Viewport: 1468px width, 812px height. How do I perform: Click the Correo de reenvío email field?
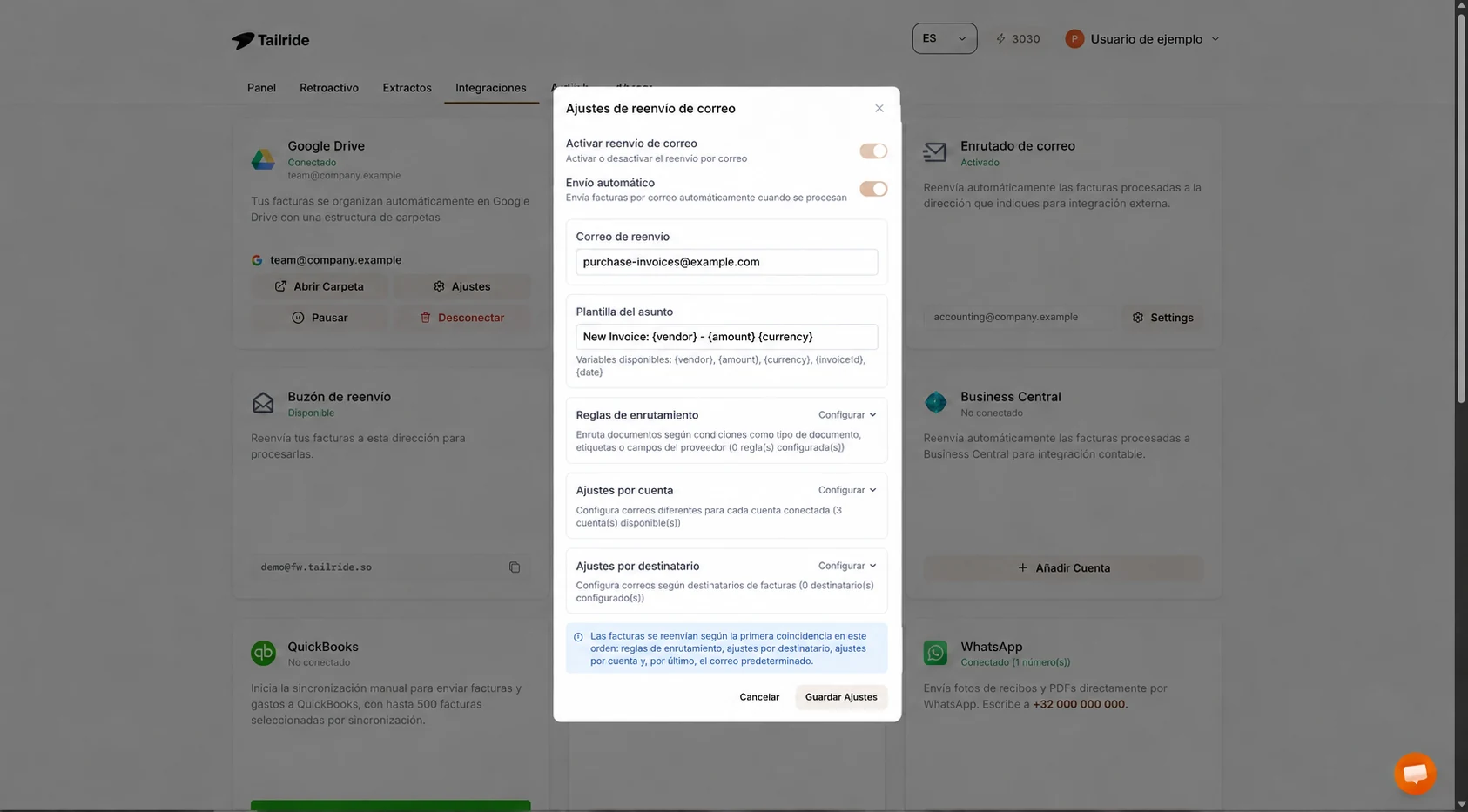click(x=726, y=262)
